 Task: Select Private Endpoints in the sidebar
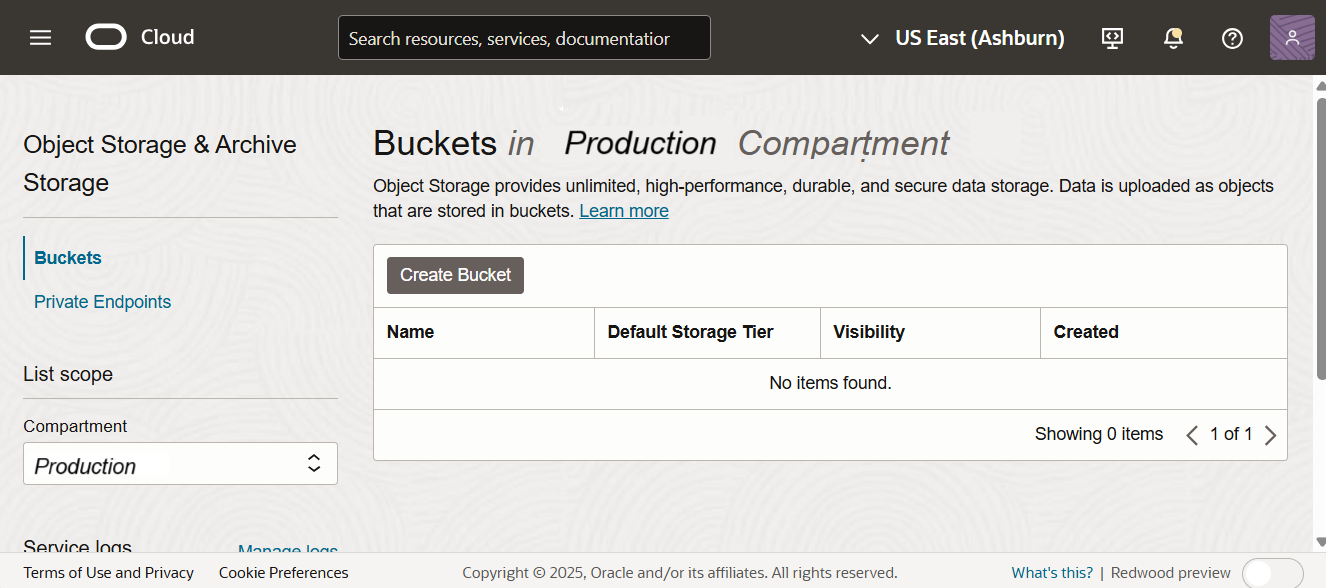click(x=102, y=302)
